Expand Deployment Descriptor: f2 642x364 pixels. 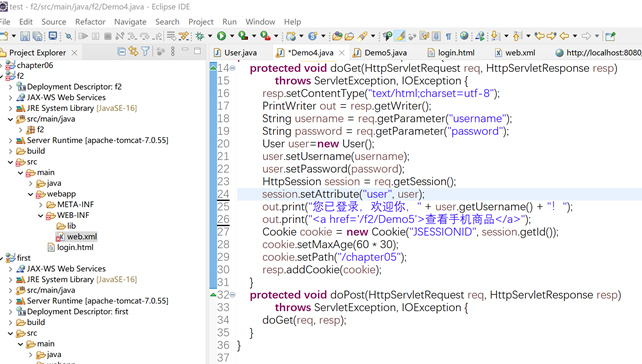click(10, 87)
